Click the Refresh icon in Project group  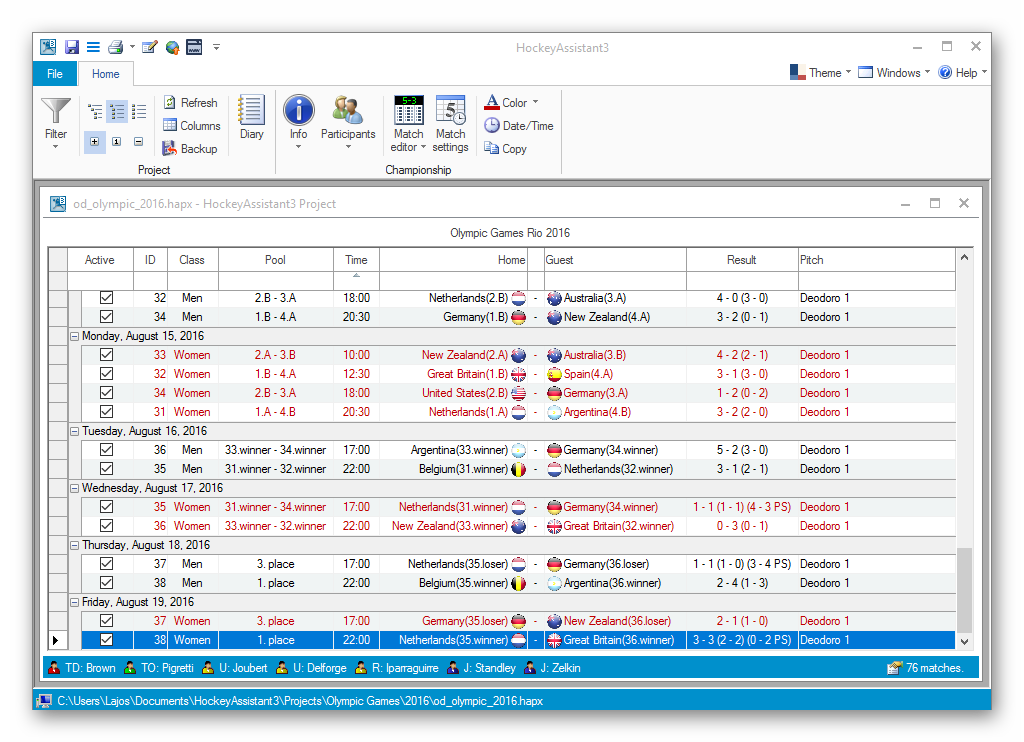coord(170,103)
